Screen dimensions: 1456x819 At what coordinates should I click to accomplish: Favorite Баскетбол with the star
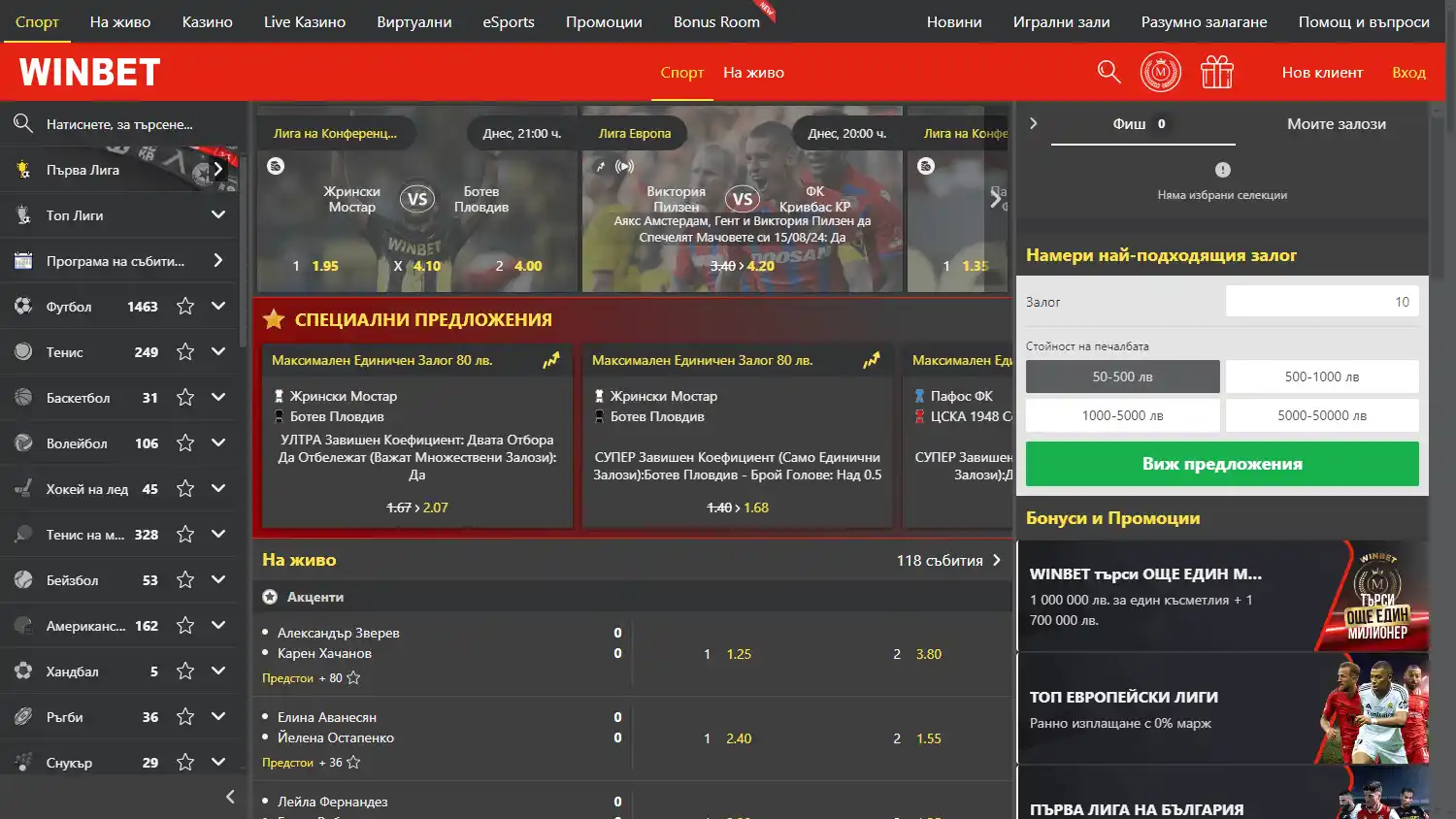[x=185, y=398]
